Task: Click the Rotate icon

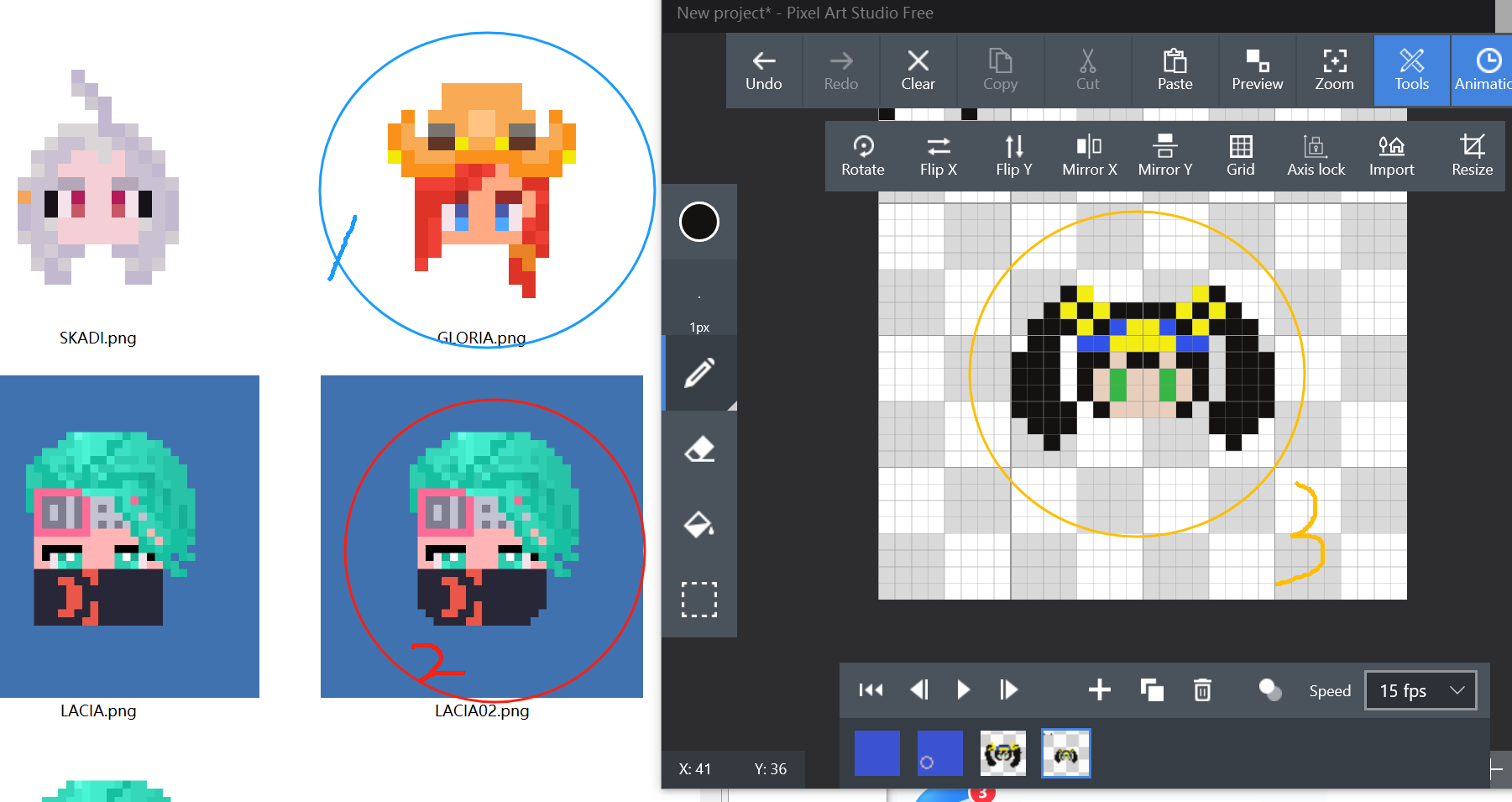Action: click(x=863, y=156)
